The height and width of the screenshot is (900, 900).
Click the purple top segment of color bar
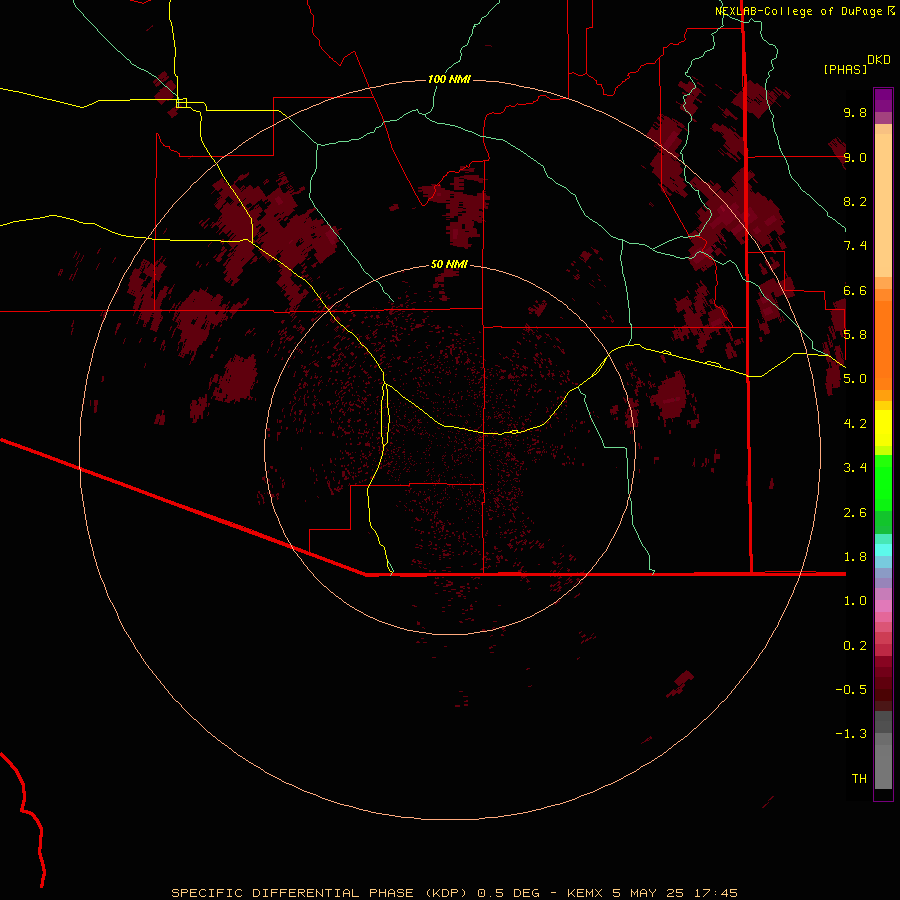tap(883, 100)
